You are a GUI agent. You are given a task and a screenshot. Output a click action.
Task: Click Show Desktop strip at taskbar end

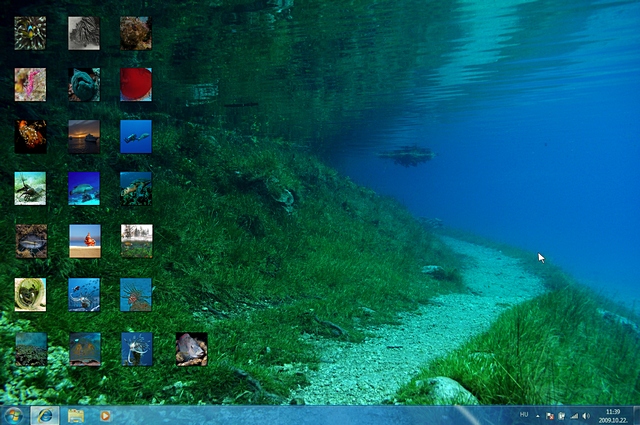click(636, 415)
